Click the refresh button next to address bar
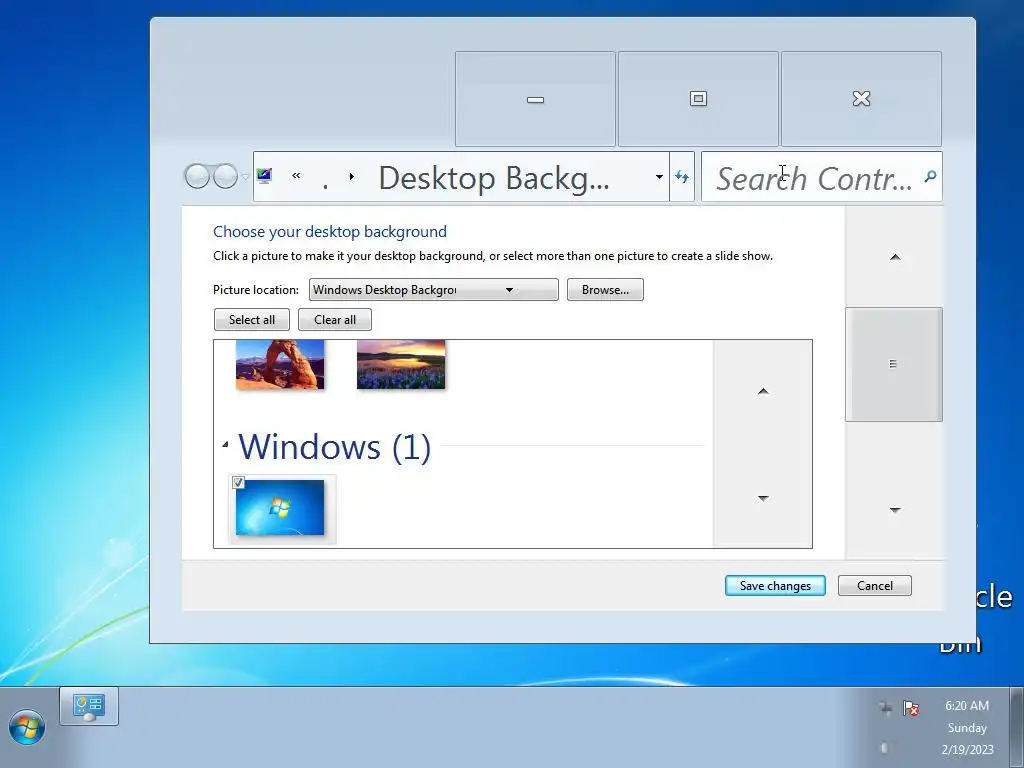Screen dimensions: 1024x768 [x=682, y=176]
